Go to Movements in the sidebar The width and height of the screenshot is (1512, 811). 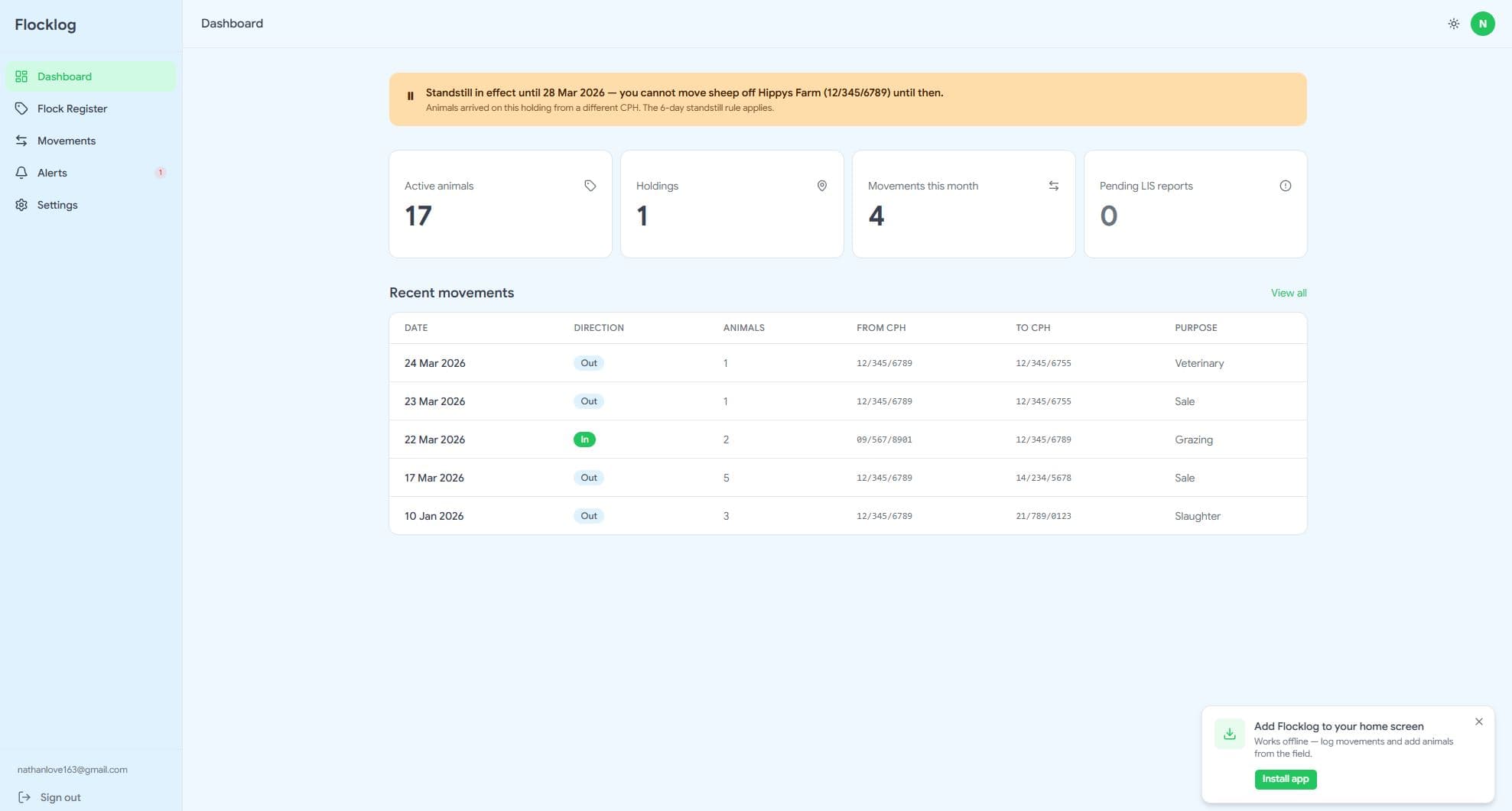click(x=91, y=141)
